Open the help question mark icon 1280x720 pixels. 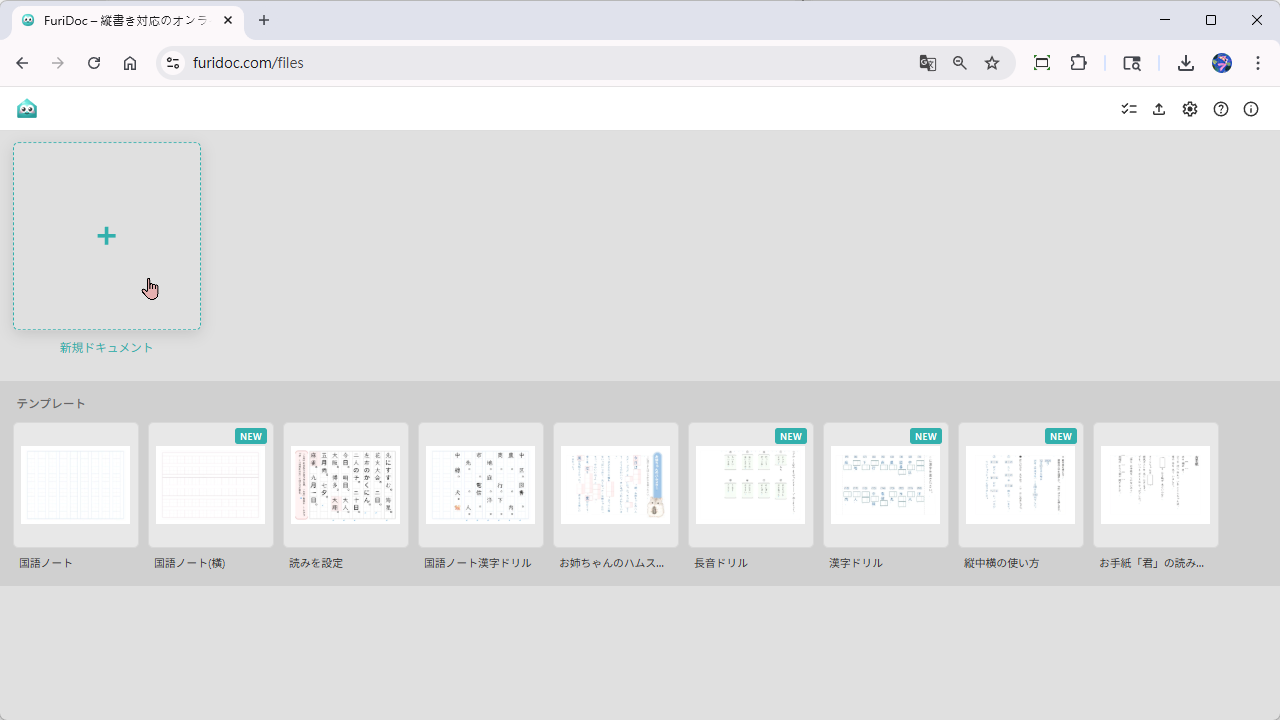click(x=1221, y=109)
